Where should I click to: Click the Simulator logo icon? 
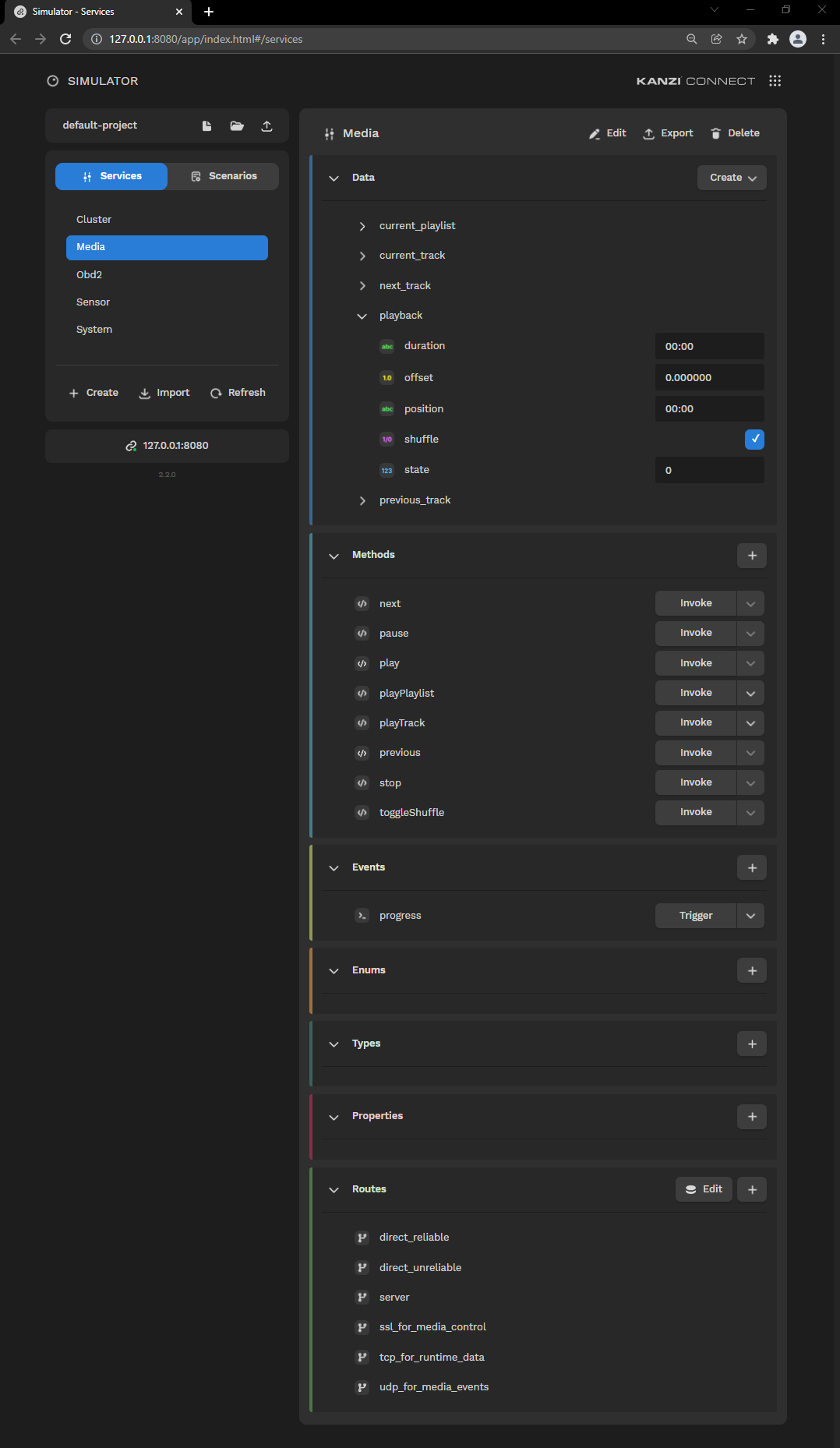(x=53, y=81)
